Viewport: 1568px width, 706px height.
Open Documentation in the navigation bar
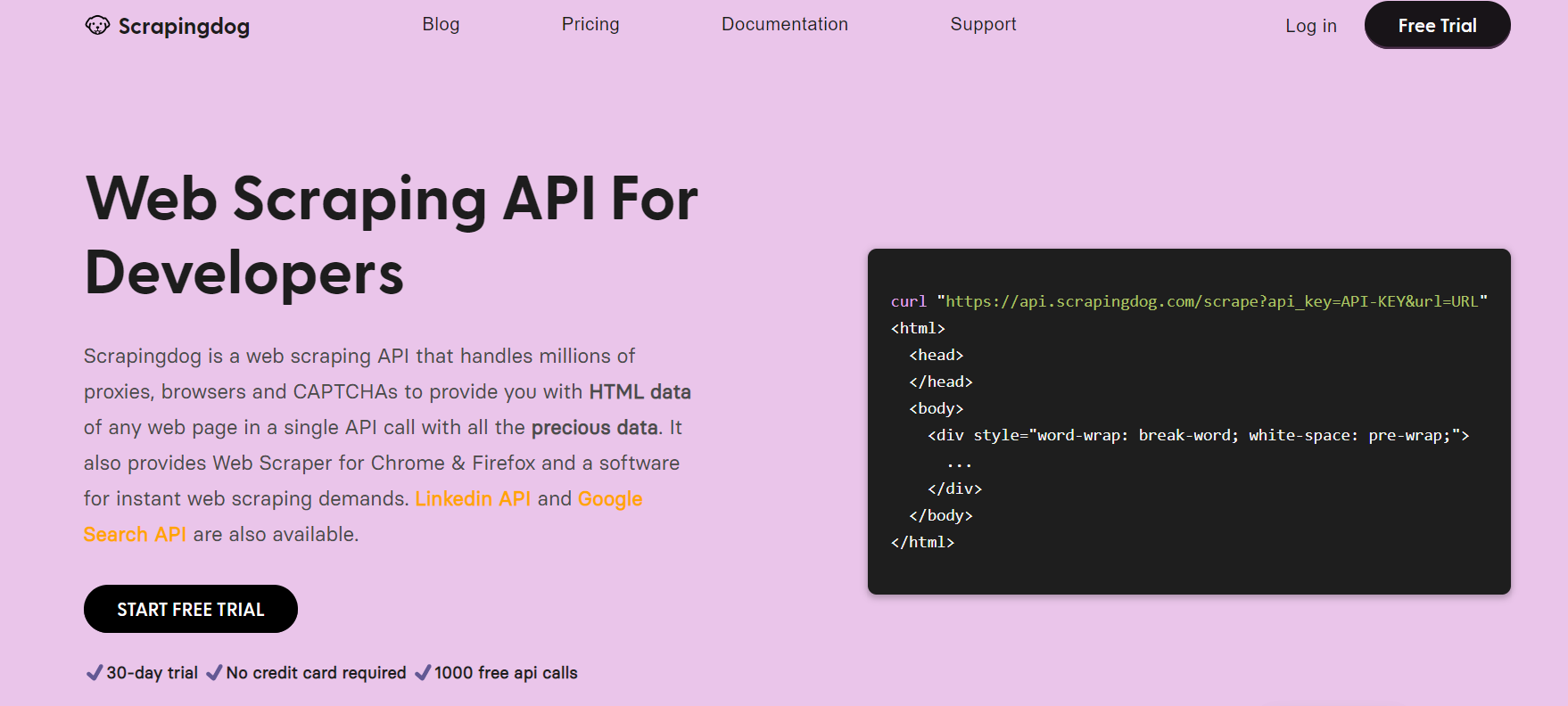click(784, 24)
